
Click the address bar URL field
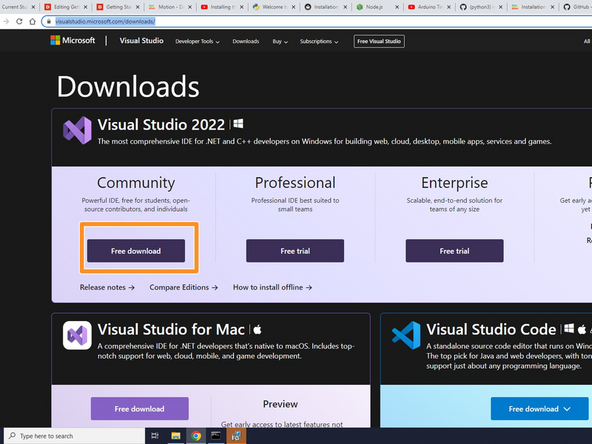tap(317, 22)
